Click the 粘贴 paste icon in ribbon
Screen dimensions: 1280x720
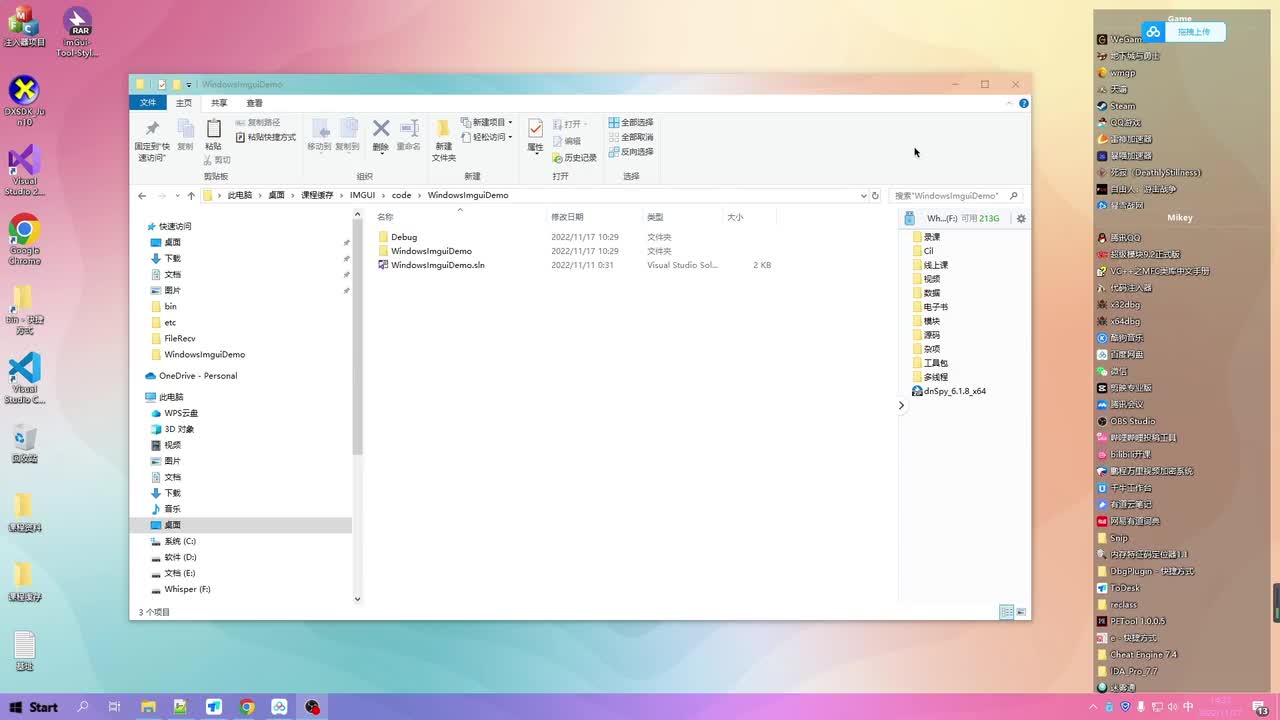click(x=213, y=128)
